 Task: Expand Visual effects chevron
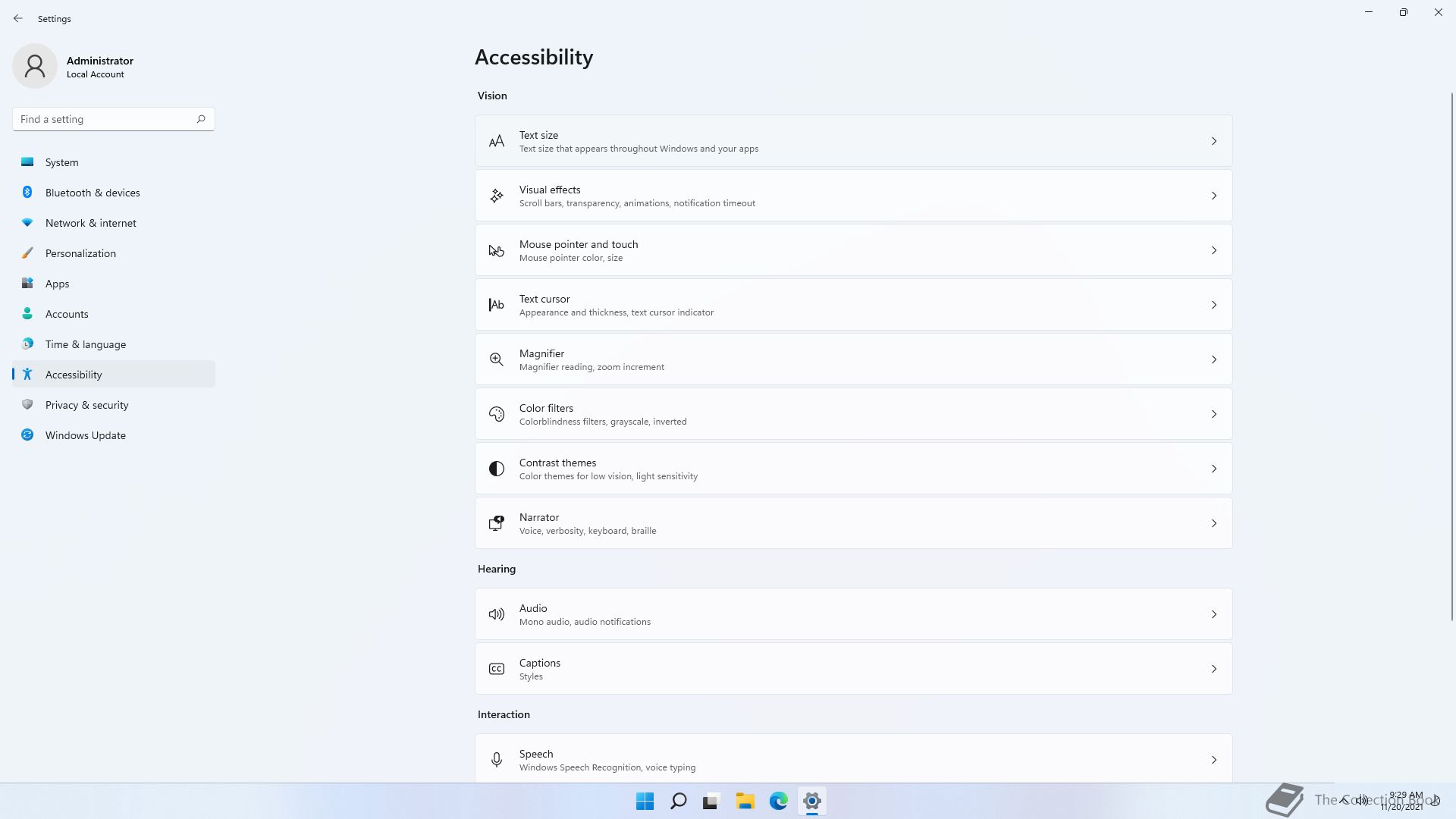click(1214, 196)
